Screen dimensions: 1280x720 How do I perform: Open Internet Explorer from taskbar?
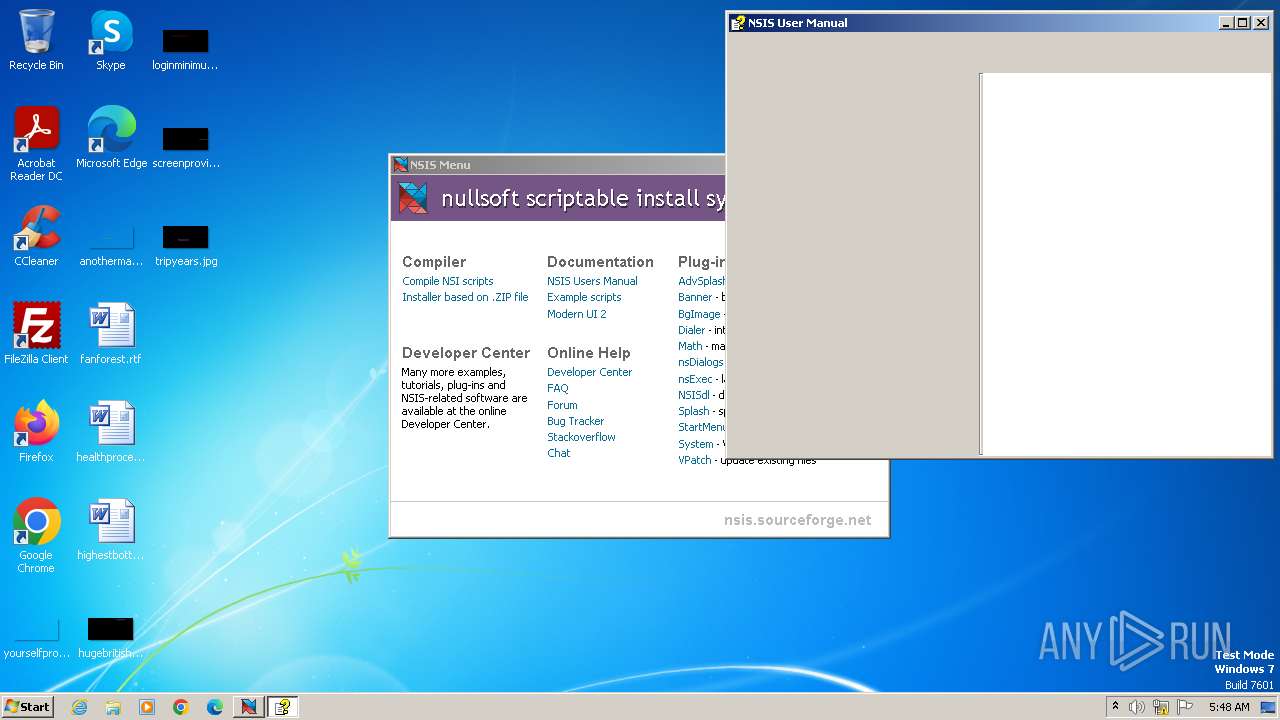pos(79,707)
